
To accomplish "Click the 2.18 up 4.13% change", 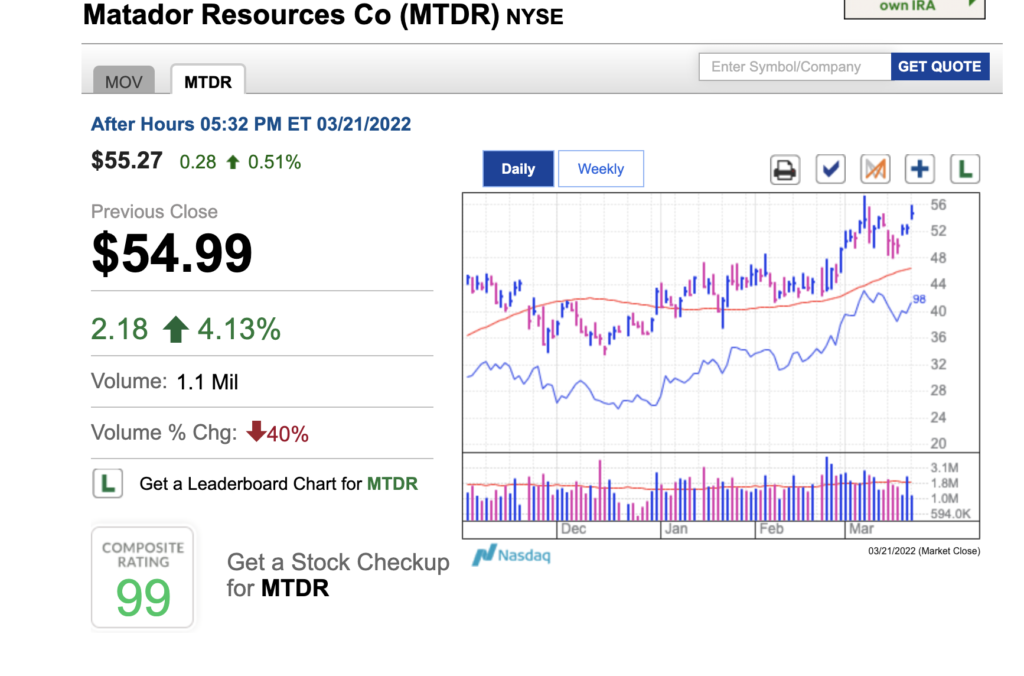I will [186, 329].
